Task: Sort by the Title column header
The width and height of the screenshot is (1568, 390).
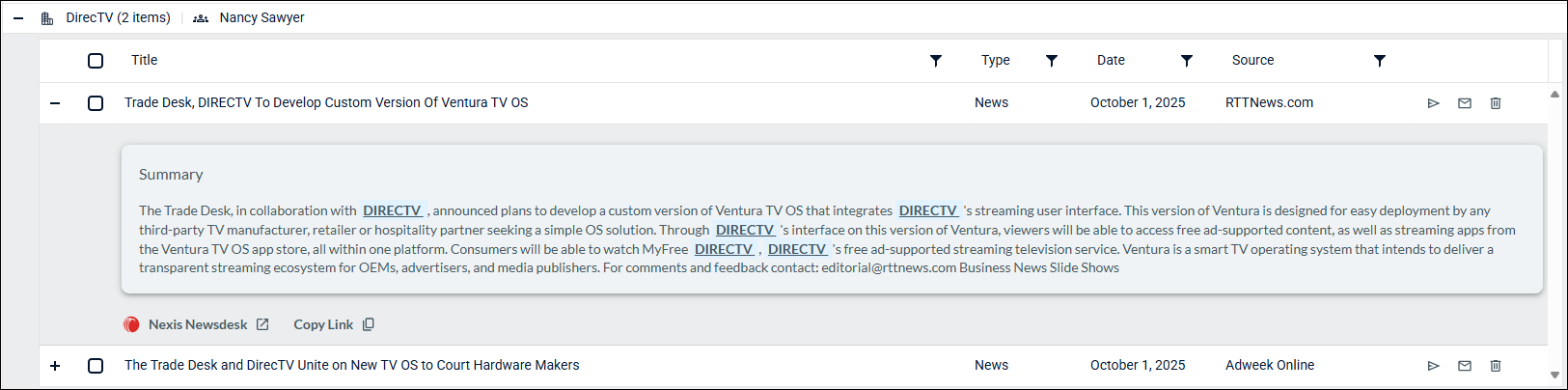Action: coord(145,60)
